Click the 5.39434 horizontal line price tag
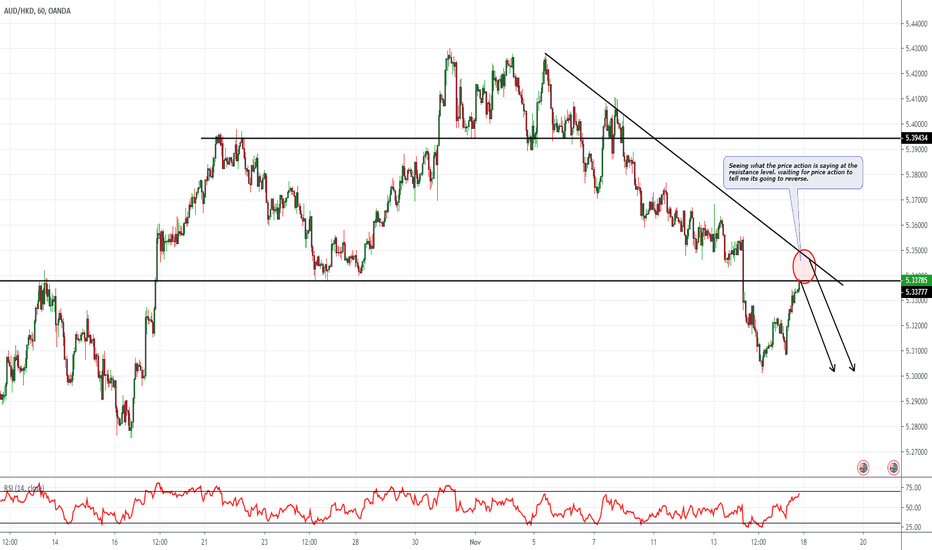Image resolution: width=932 pixels, height=550 pixels. [x=916, y=138]
